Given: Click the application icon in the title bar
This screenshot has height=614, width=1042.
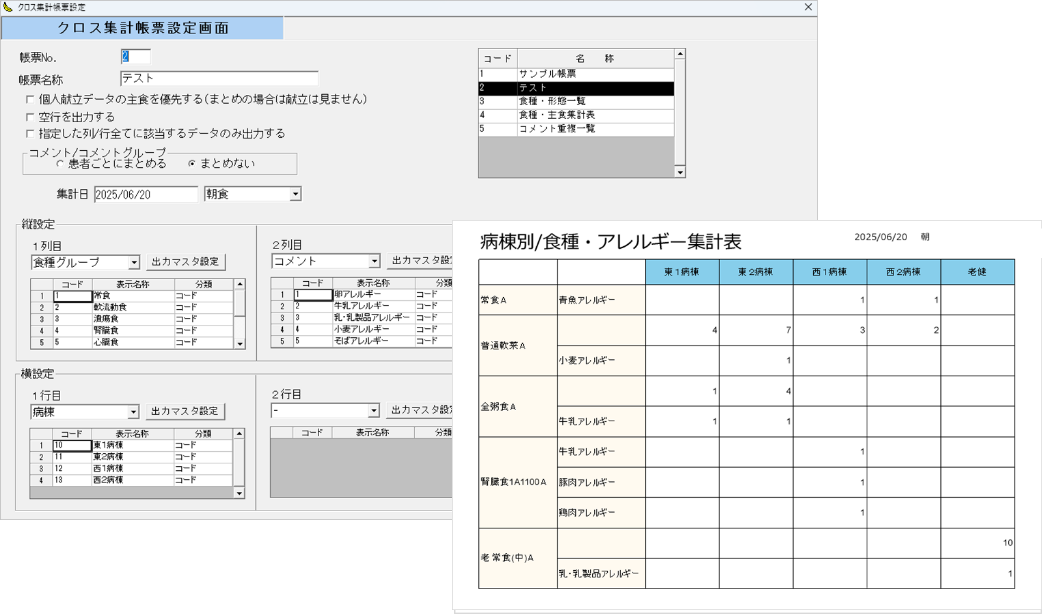Looking at the screenshot, I should pyautogui.click(x=10, y=7).
